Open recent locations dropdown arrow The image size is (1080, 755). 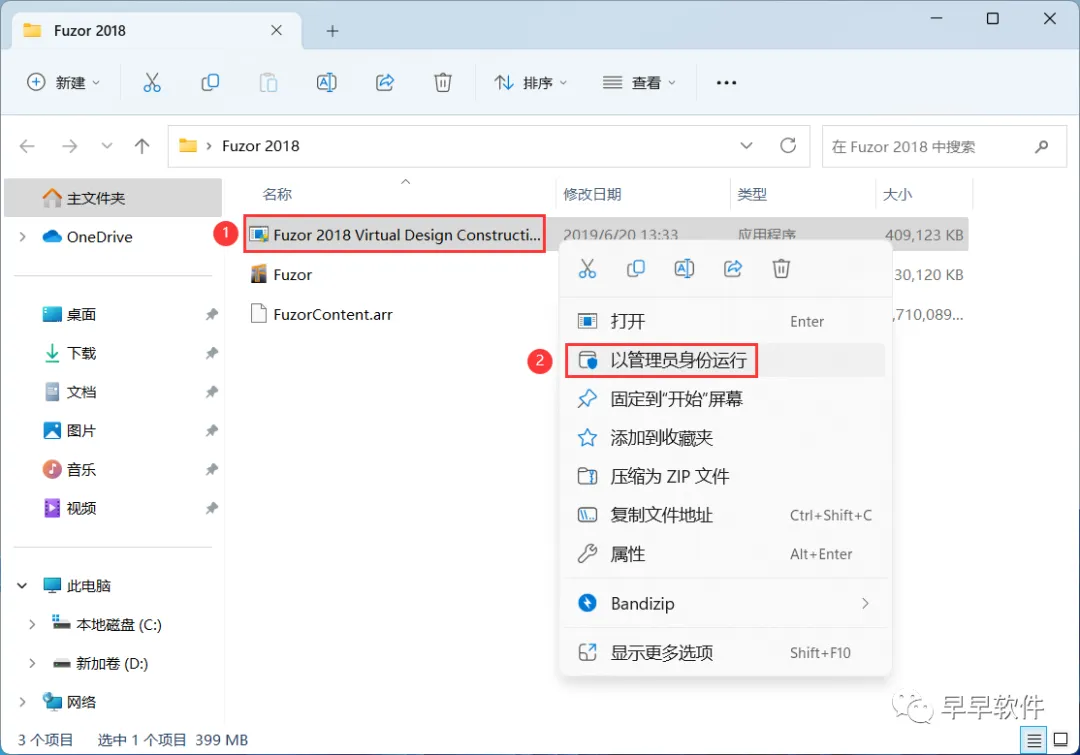point(106,146)
